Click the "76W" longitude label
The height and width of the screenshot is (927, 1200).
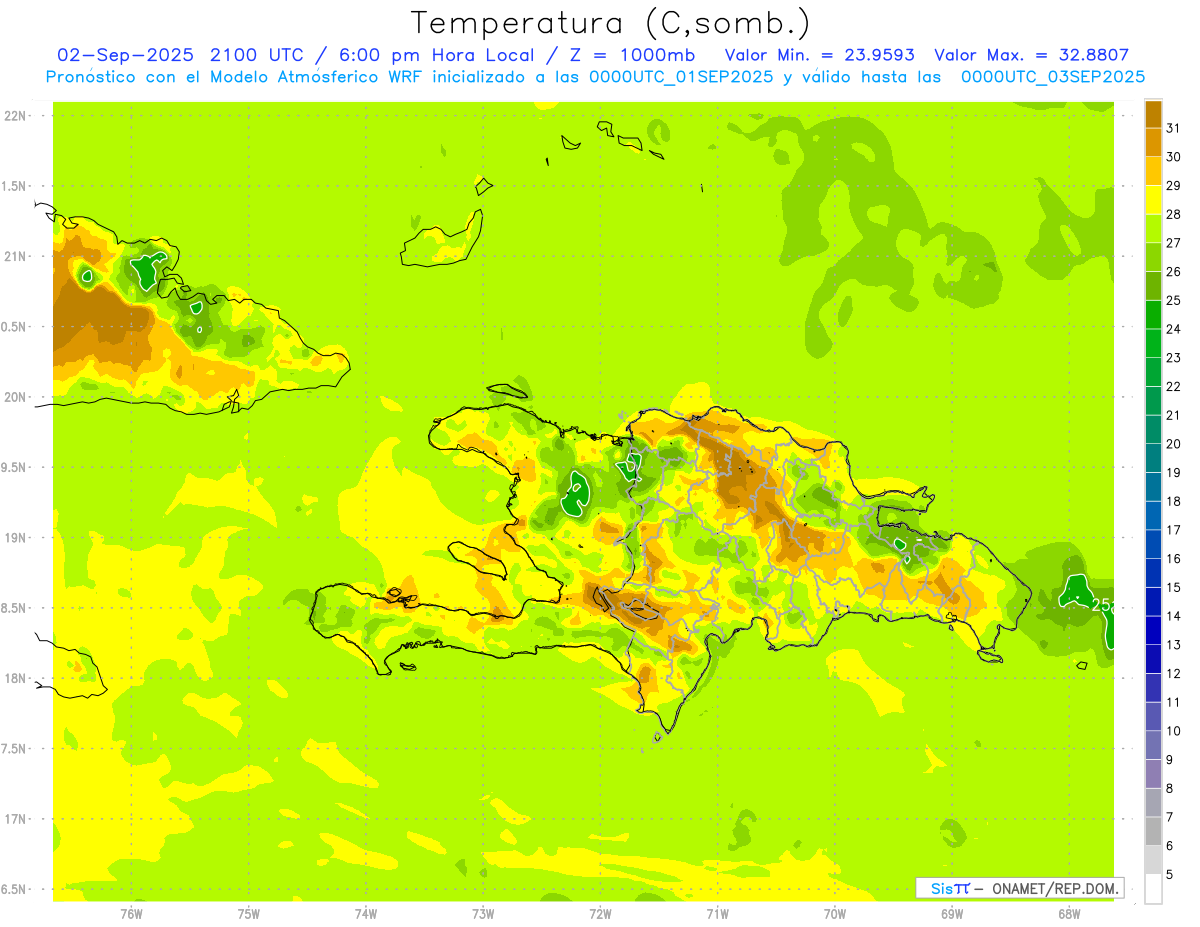coord(131,914)
